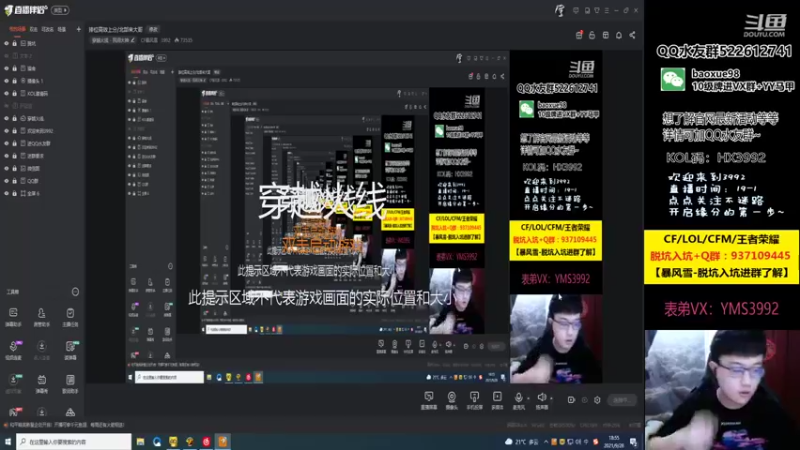
Task: Hide the 摄像头 1 source
Action: pyautogui.click(x=7, y=81)
